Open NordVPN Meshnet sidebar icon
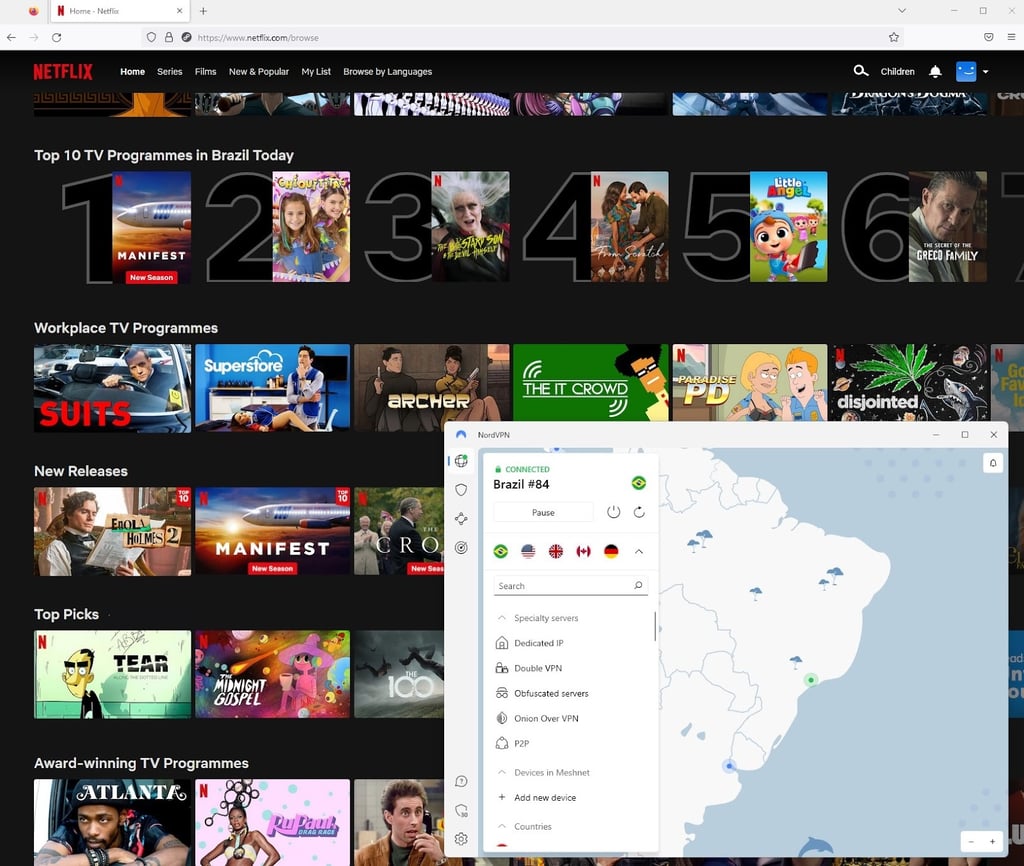 pyautogui.click(x=461, y=519)
